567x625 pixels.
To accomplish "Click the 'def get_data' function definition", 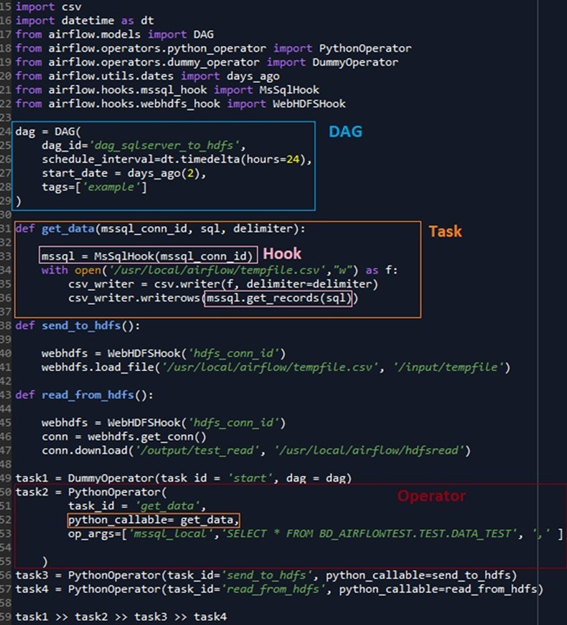I will pos(160,229).
